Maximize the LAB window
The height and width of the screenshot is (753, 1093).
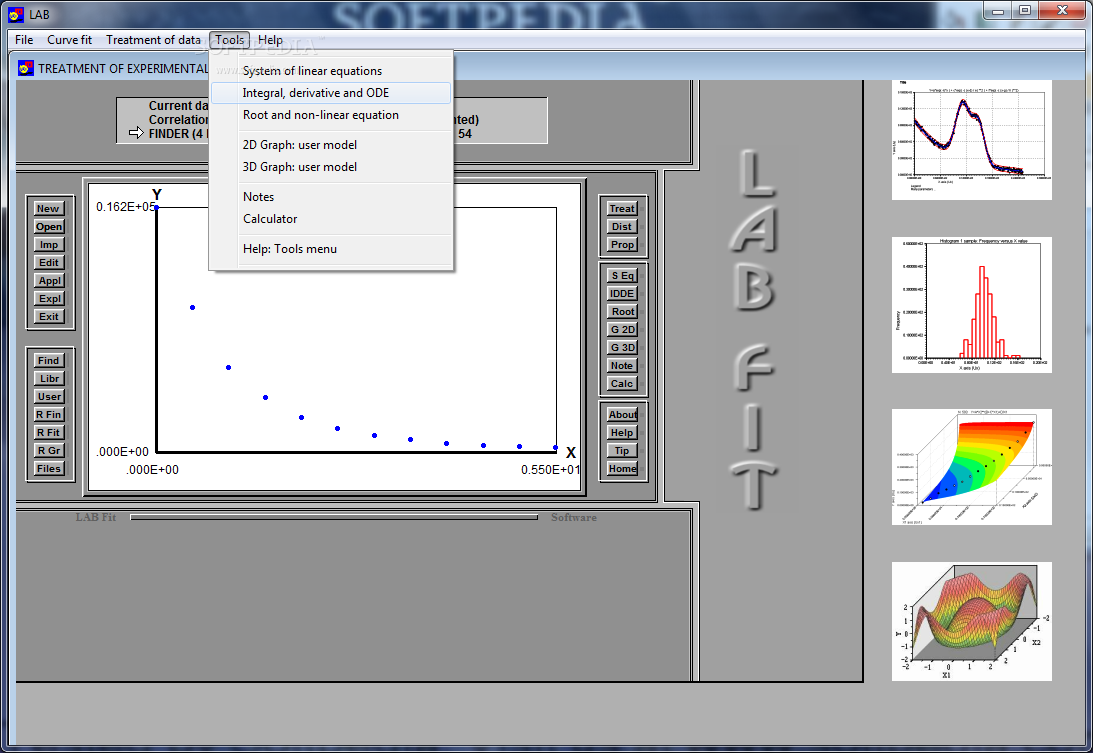(1025, 10)
